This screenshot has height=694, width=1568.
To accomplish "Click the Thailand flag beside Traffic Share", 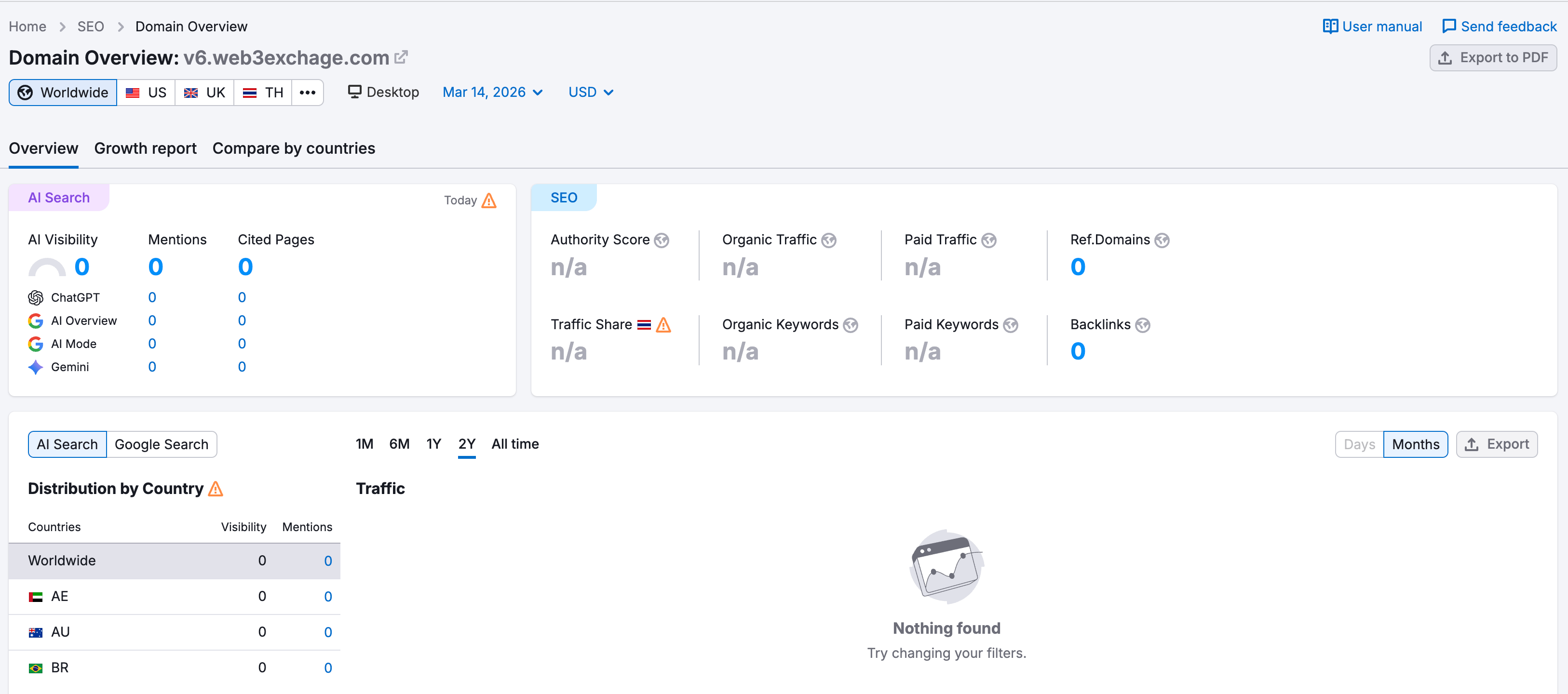I will 644,325.
